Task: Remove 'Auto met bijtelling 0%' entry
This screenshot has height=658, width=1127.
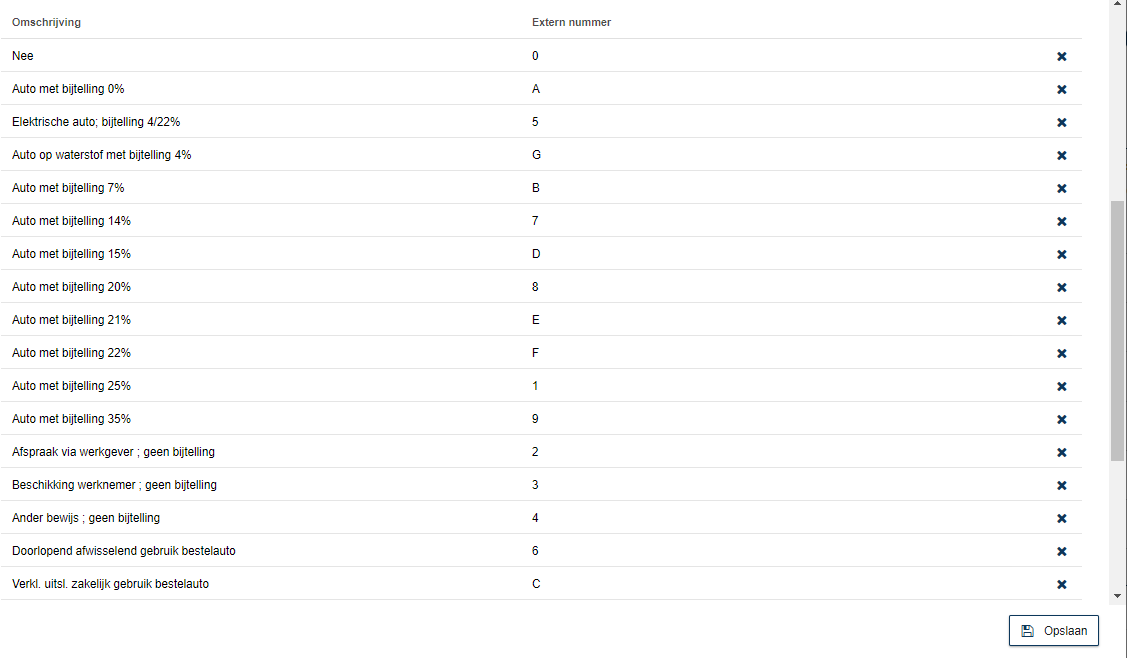Action: [x=1062, y=89]
